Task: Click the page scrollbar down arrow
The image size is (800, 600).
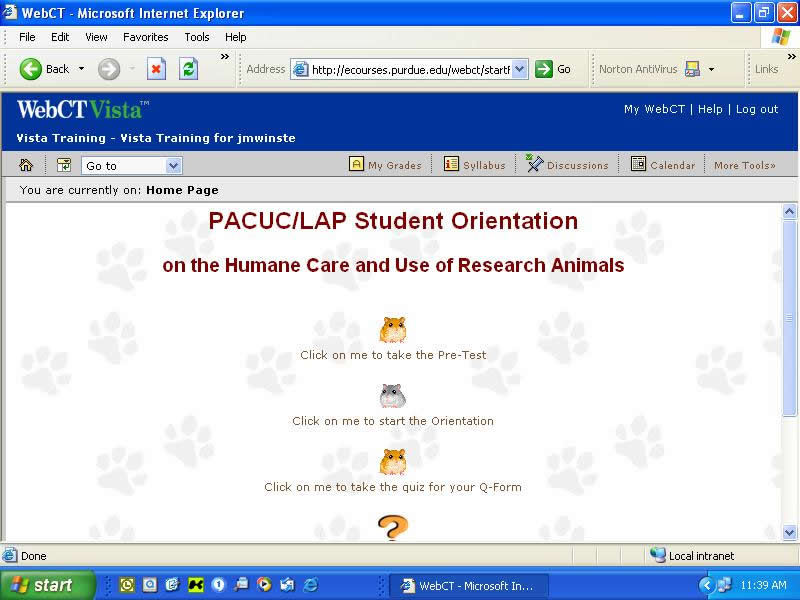Action: 789,533
